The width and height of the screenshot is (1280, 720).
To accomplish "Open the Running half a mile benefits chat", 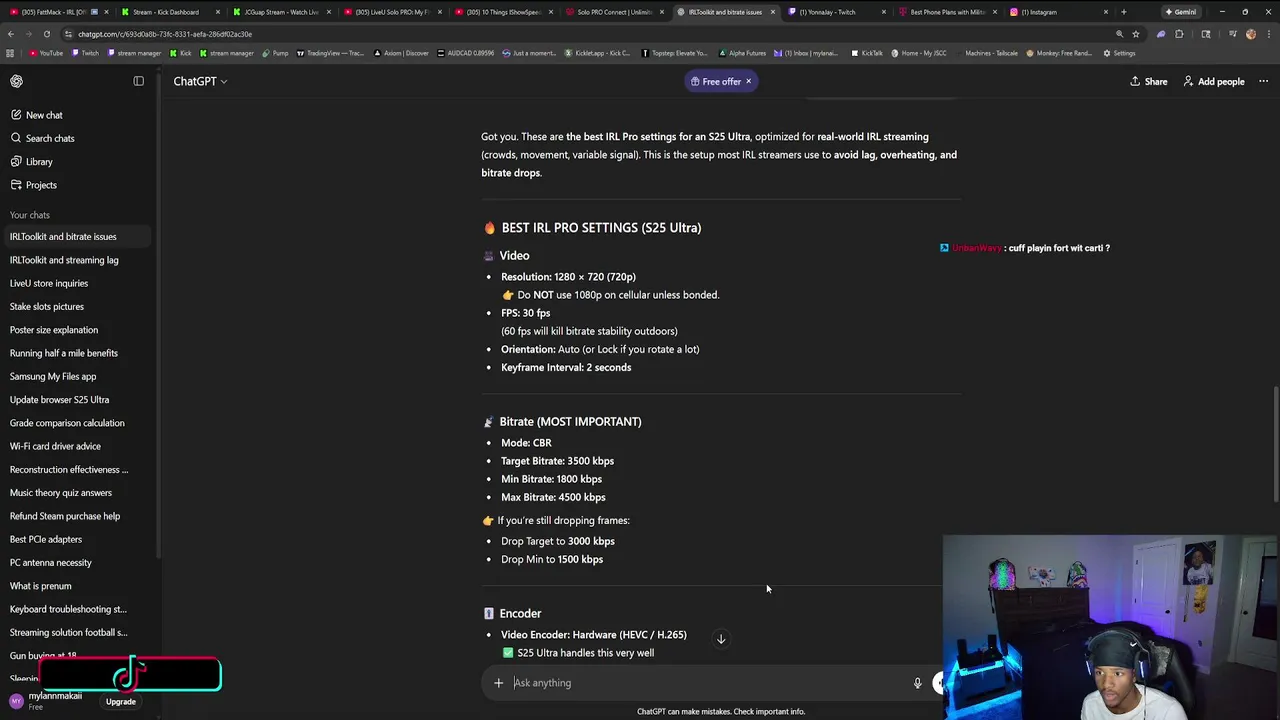I will click(78, 353).
